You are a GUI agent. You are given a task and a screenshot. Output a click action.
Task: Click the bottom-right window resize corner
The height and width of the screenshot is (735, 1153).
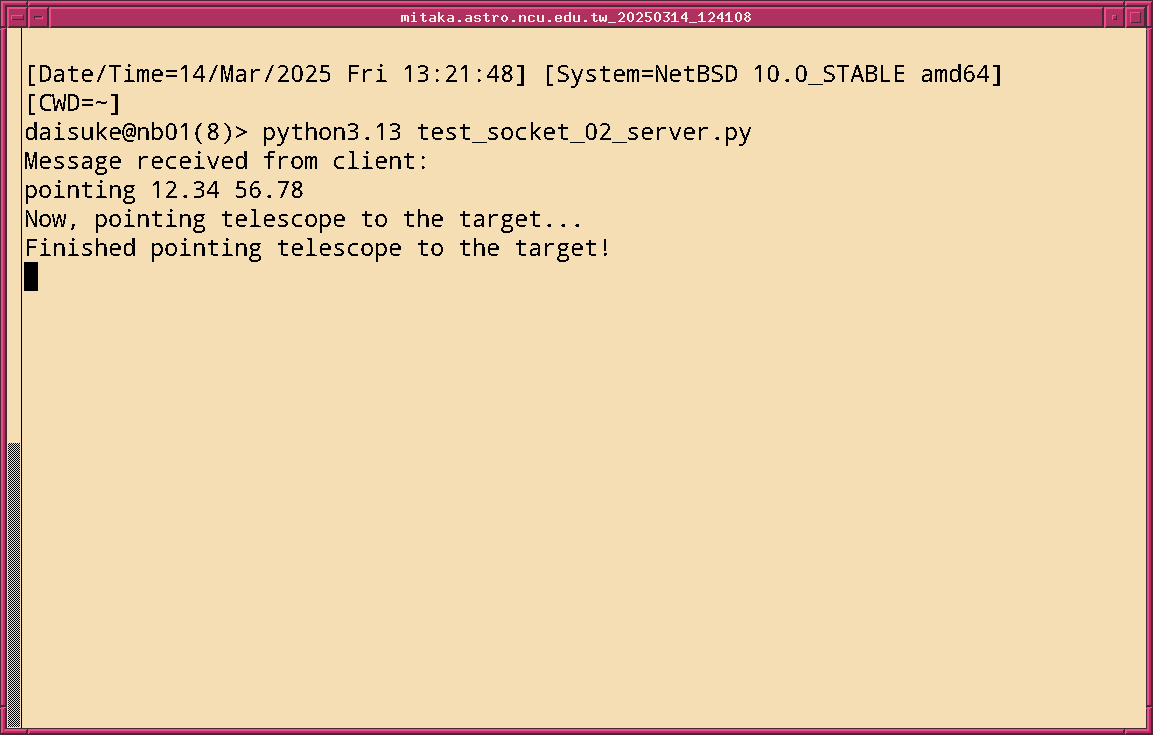coord(1148,730)
